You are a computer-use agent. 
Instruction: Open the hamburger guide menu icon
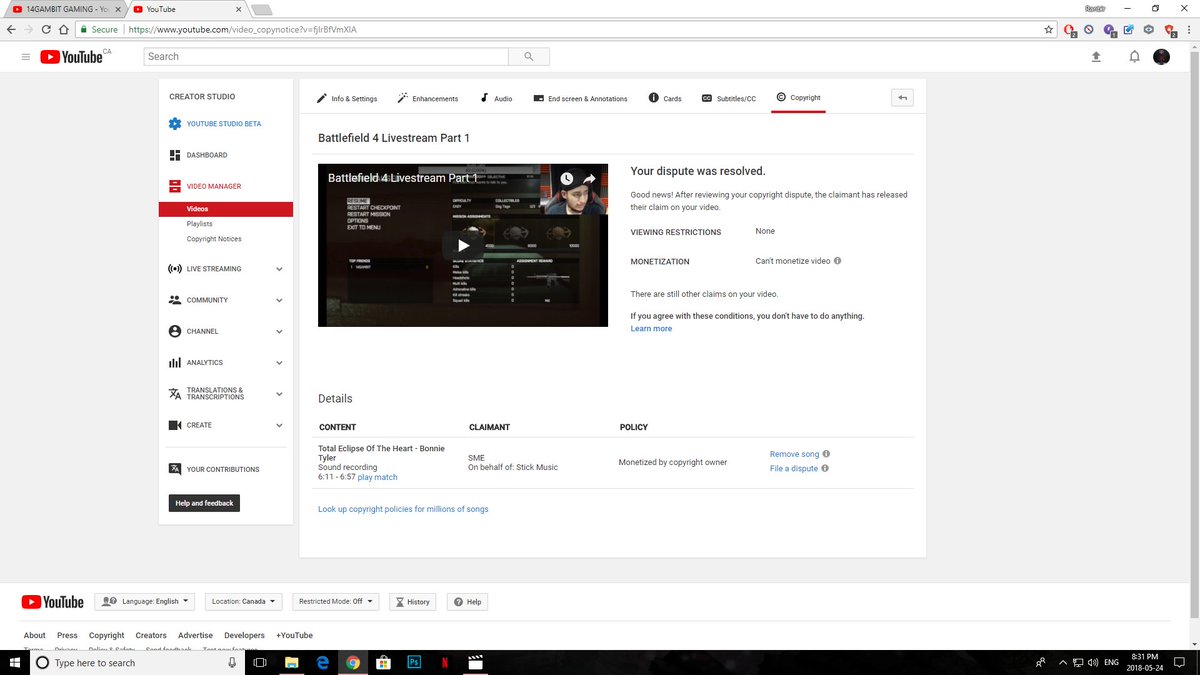click(x=25, y=57)
